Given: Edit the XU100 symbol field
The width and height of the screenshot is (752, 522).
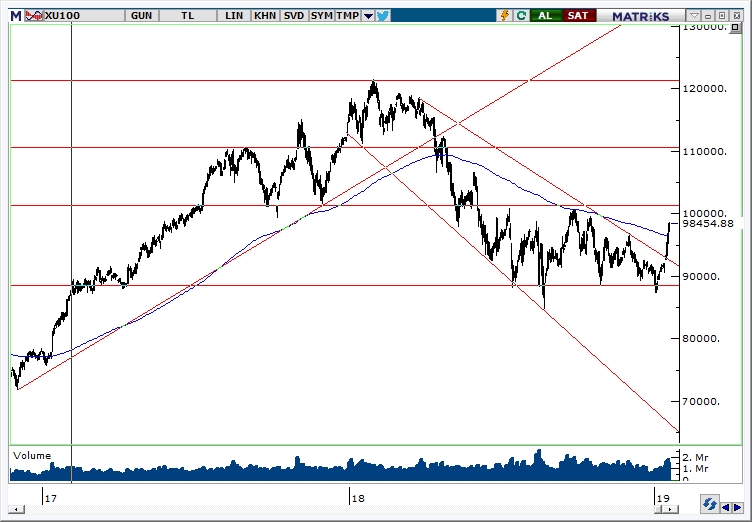Looking at the screenshot, I should coord(84,16).
